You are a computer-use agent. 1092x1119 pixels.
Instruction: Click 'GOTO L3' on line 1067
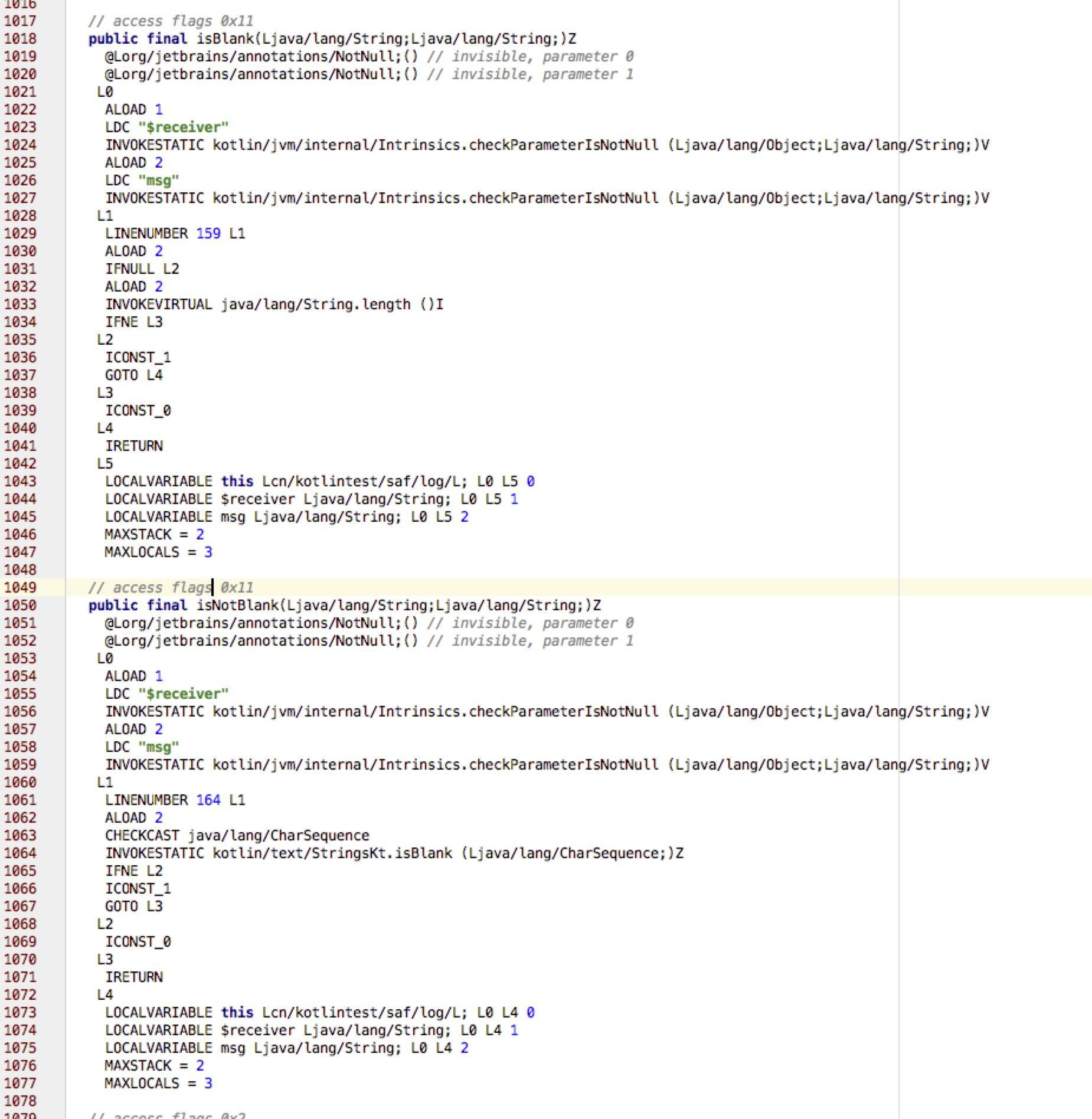click(134, 907)
